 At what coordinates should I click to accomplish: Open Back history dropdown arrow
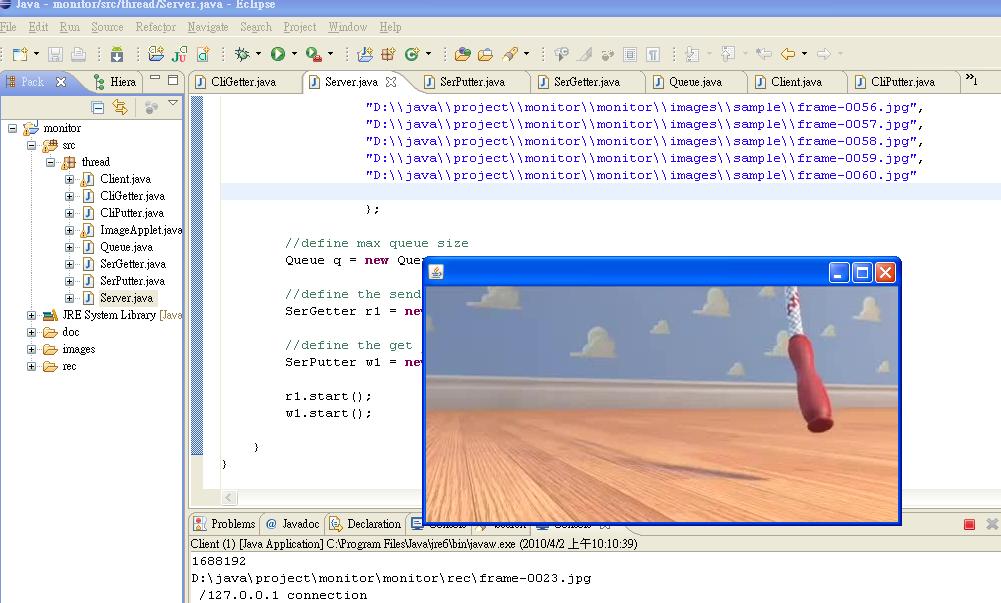pyautogui.click(x=804, y=54)
